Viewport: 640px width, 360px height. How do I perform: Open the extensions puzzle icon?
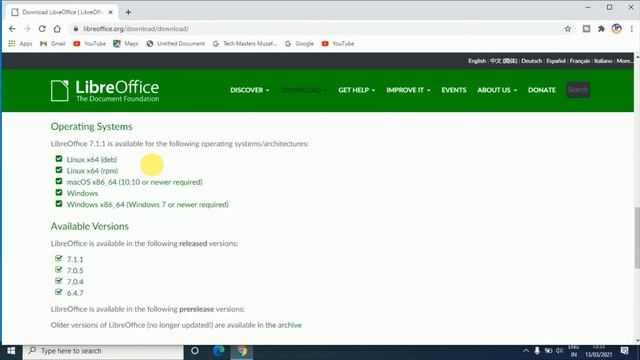[601, 29]
